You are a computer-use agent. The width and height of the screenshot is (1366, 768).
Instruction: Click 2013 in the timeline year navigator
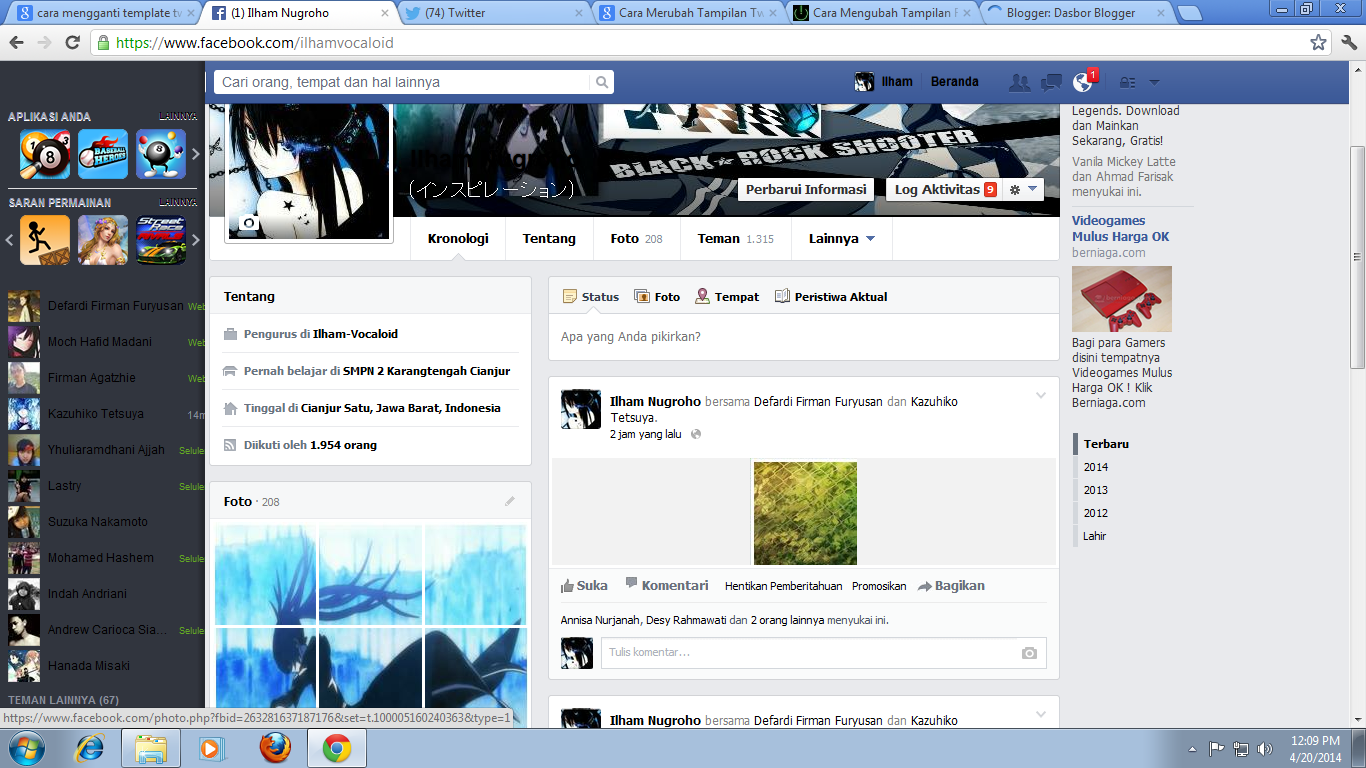click(1095, 490)
